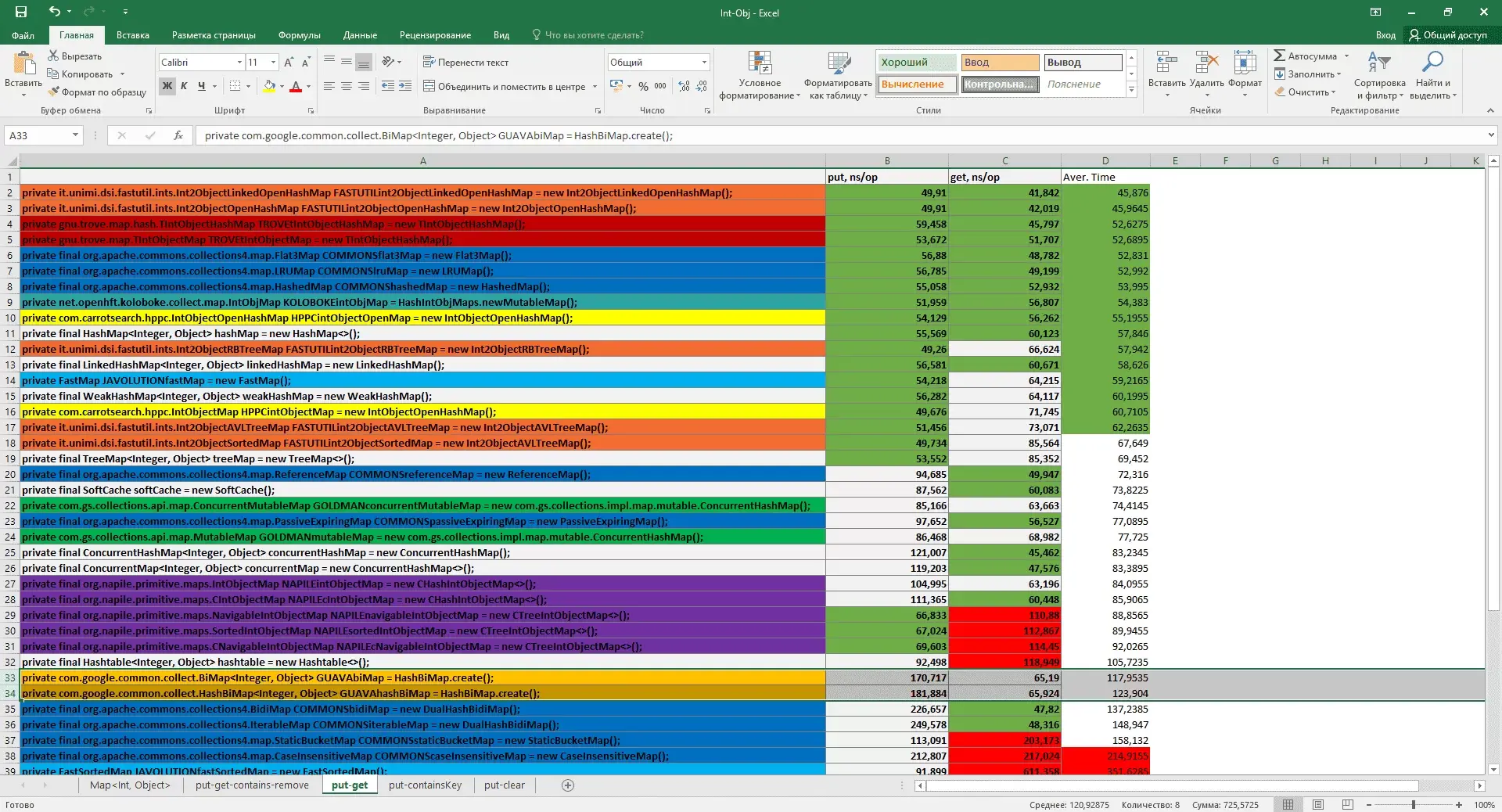Open Sort and Filter (Сортировка и фильтр)
1502x812 pixels.
pos(1380,75)
